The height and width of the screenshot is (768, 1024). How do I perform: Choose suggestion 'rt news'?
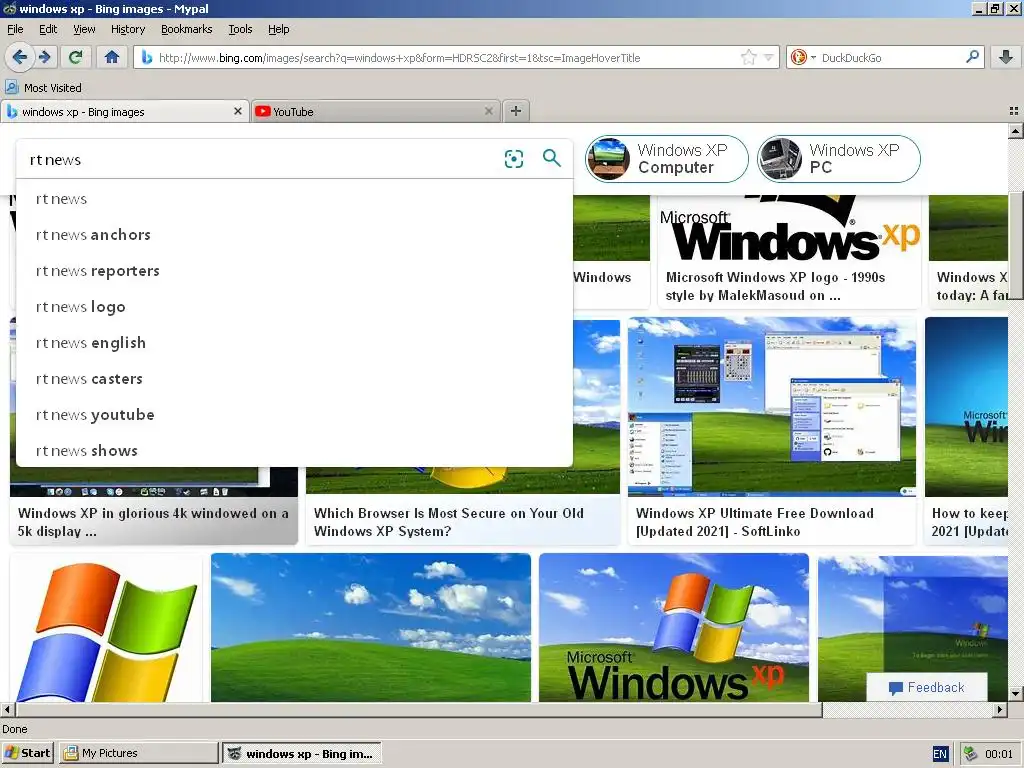point(294,199)
